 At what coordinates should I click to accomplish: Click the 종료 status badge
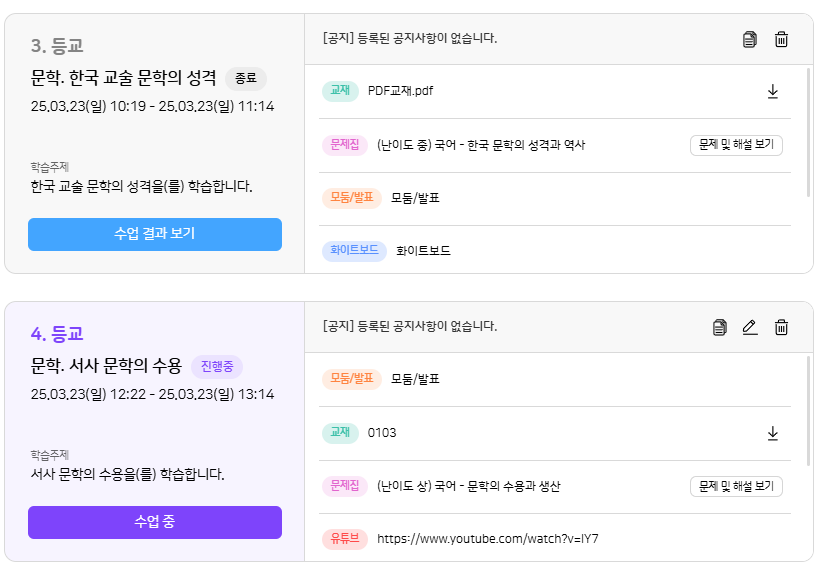coord(246,78)
